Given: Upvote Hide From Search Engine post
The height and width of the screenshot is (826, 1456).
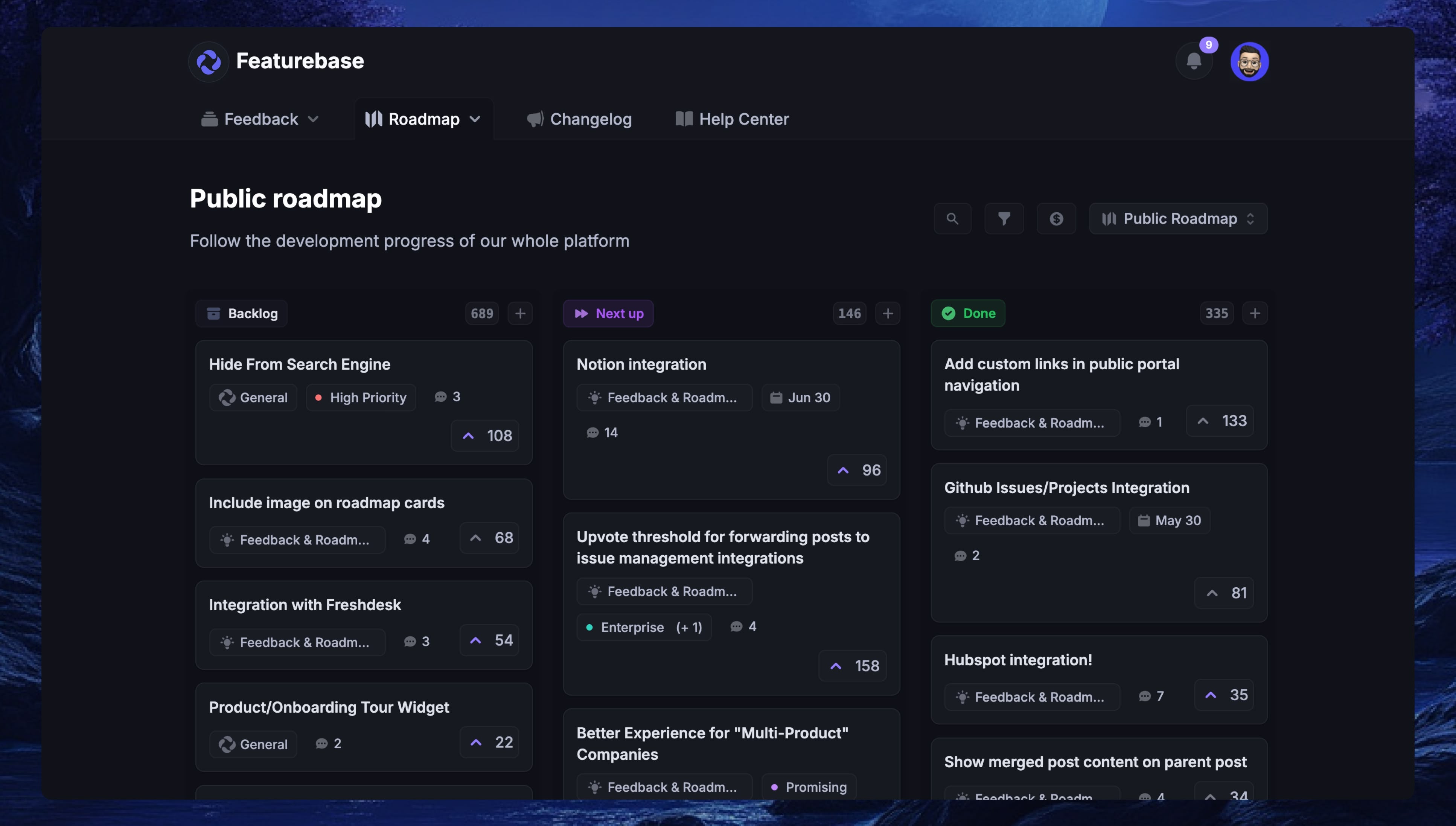Looking at the screenshot, I should (x=485, y=435).
